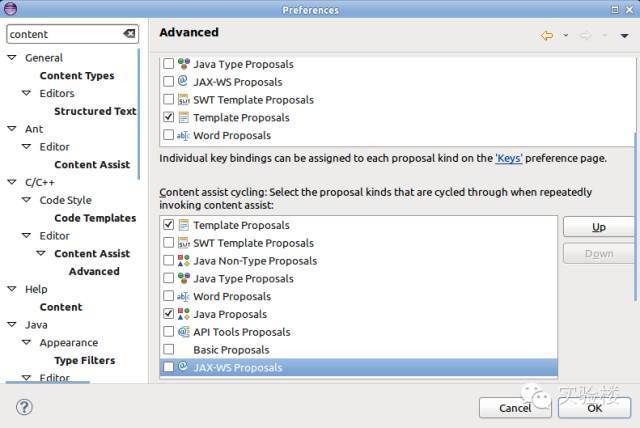This screenshot has height=428, width=640.
Task: Click the Up button
Action: 598,227
